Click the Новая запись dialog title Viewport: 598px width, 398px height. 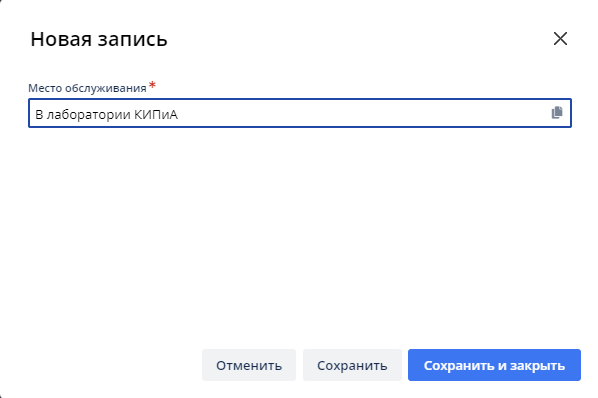coord(99,39)
